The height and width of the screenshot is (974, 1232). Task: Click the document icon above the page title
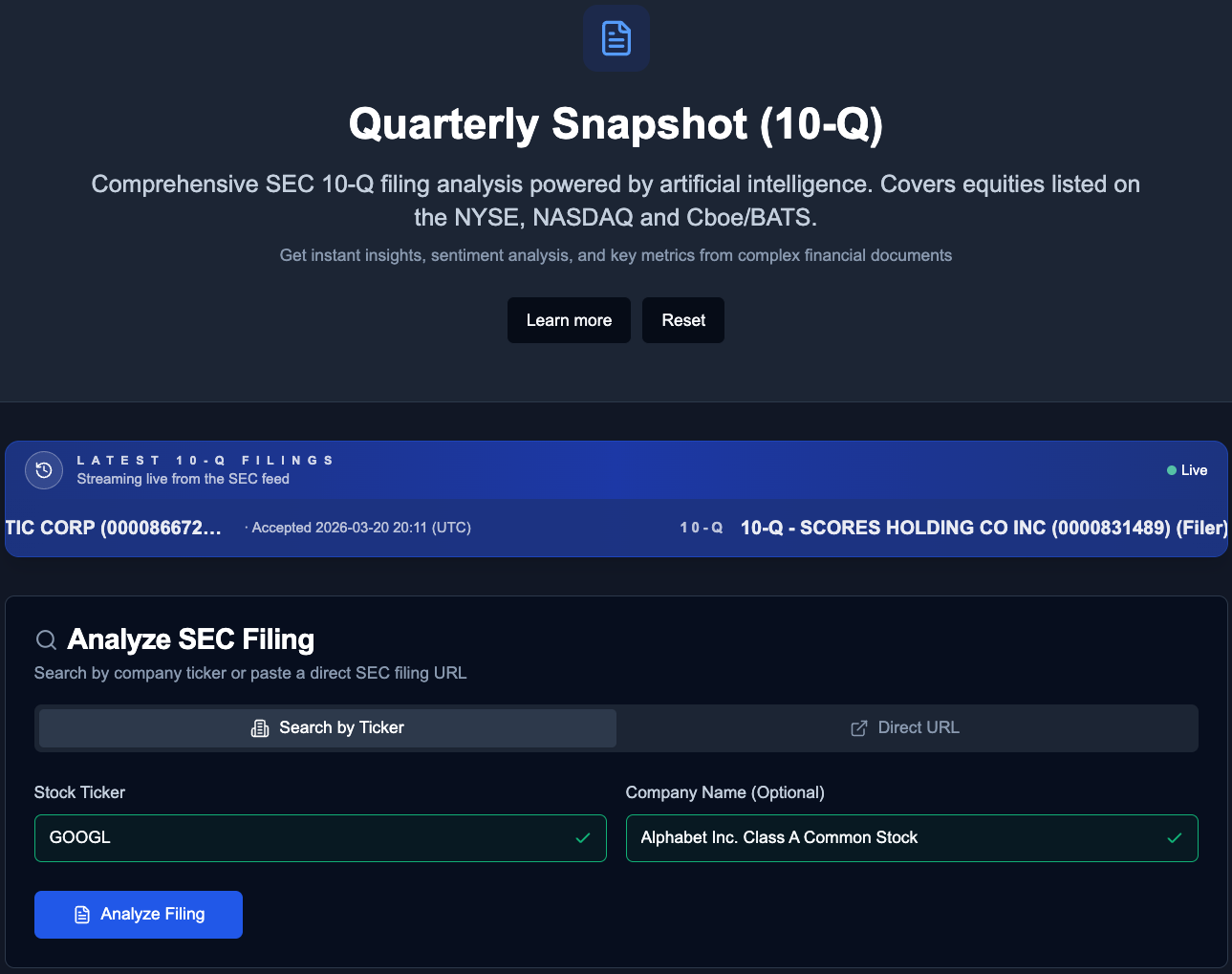pyautogui.click(x=616, y=38)
